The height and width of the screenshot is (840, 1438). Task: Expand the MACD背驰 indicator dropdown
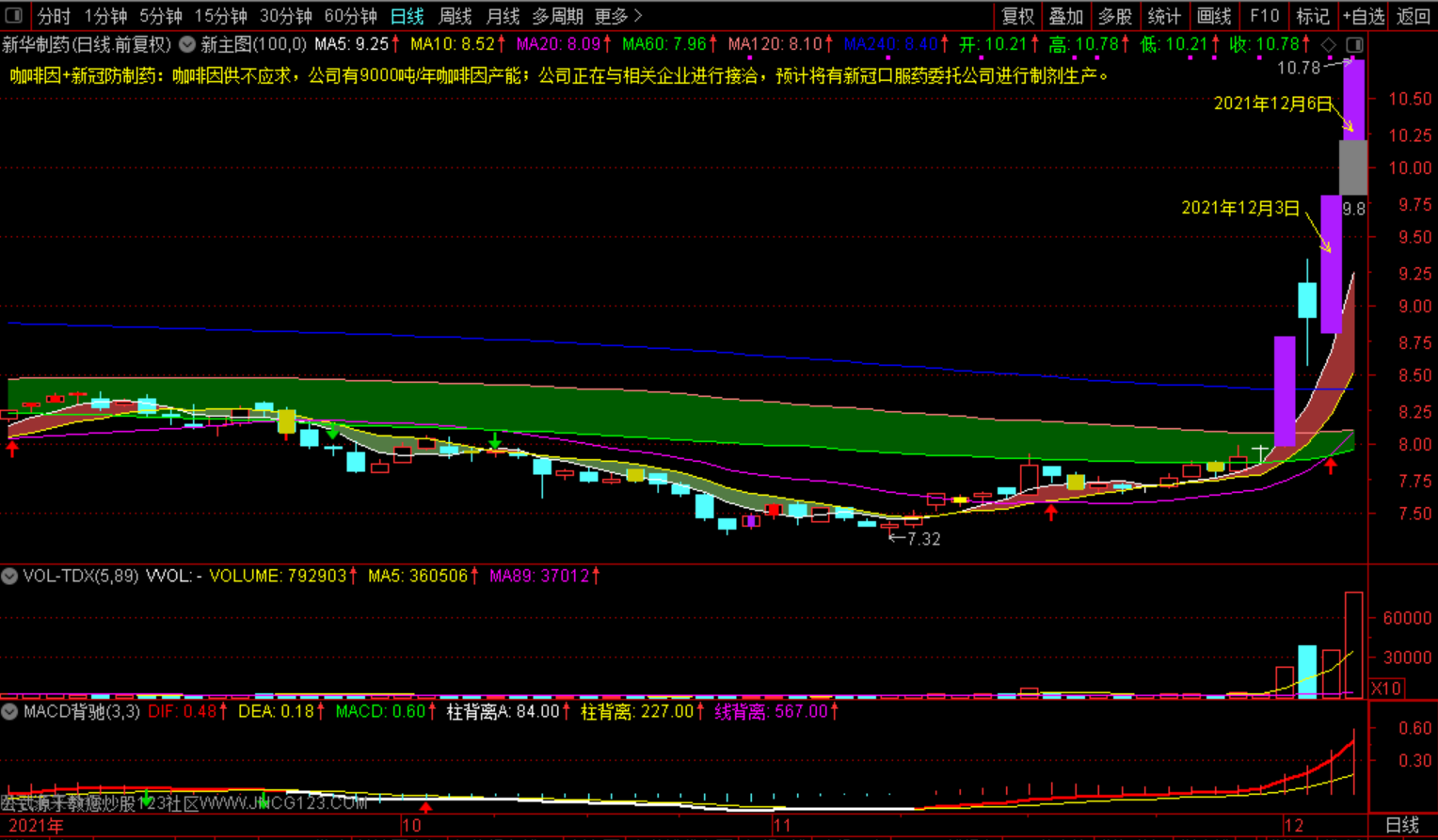(9, 712)
